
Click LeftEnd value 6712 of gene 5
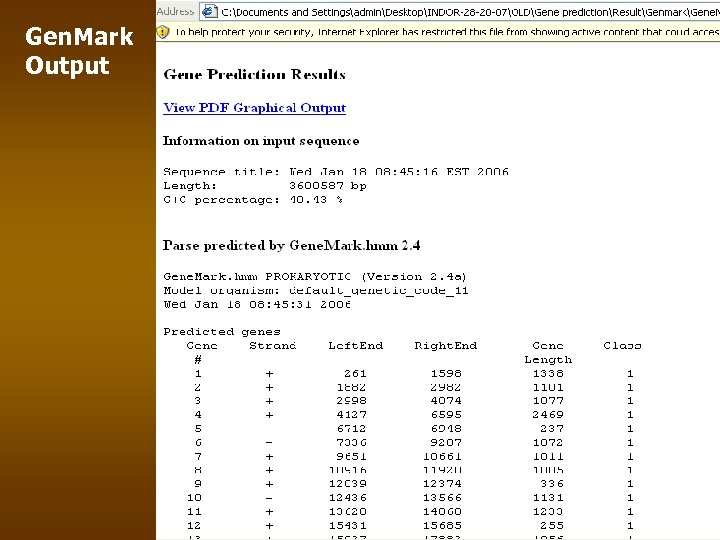(351, 429)
